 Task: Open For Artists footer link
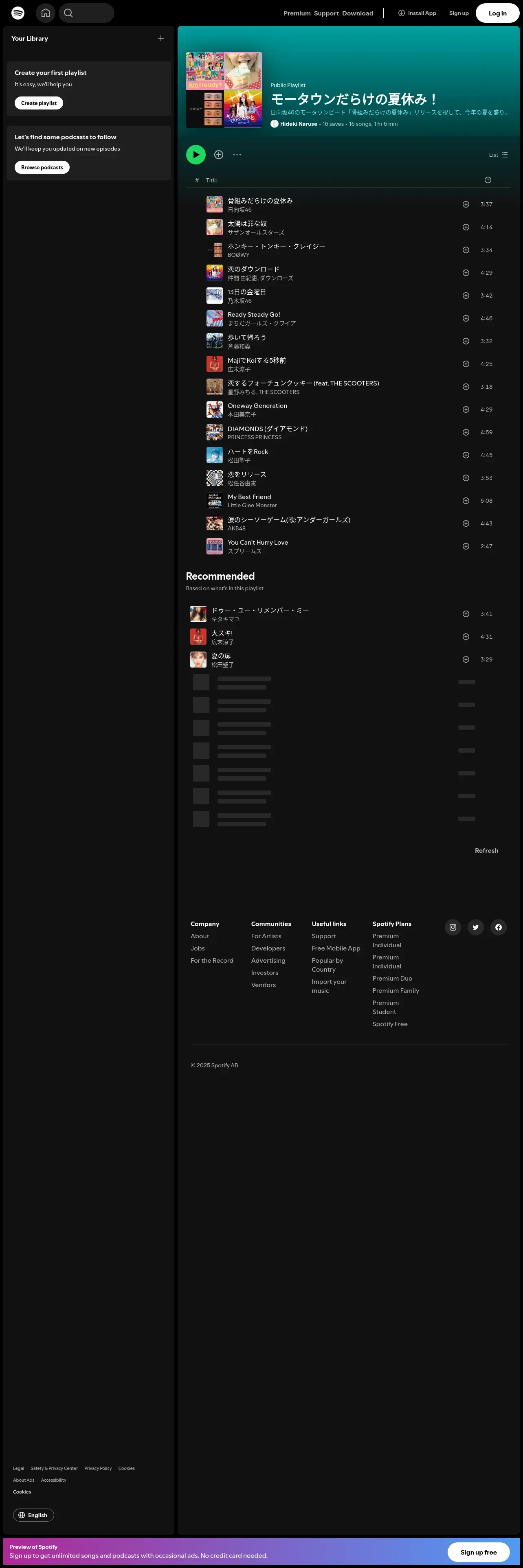coord(266,936)
